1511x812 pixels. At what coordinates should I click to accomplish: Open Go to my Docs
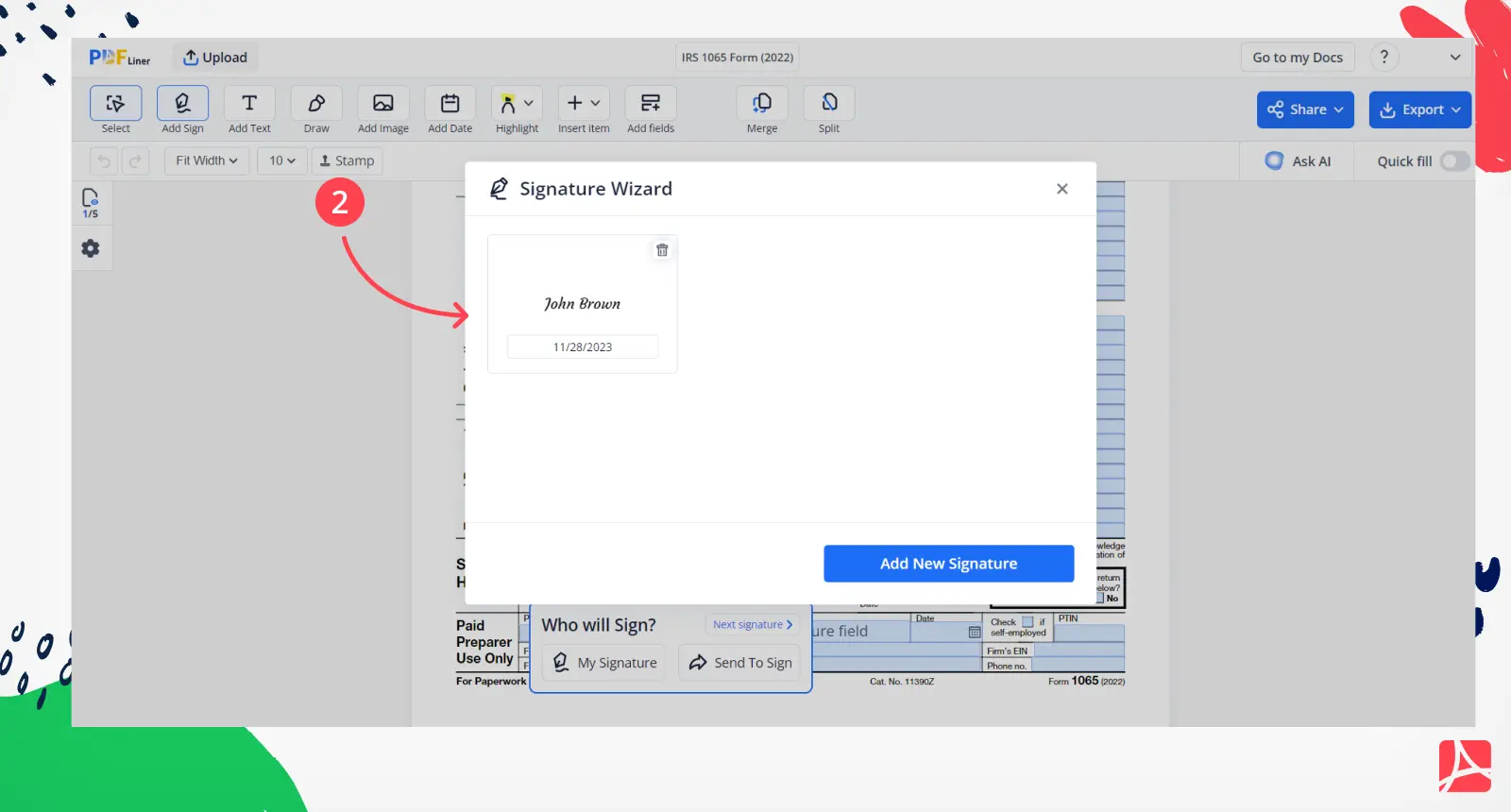click(1298, 58)
